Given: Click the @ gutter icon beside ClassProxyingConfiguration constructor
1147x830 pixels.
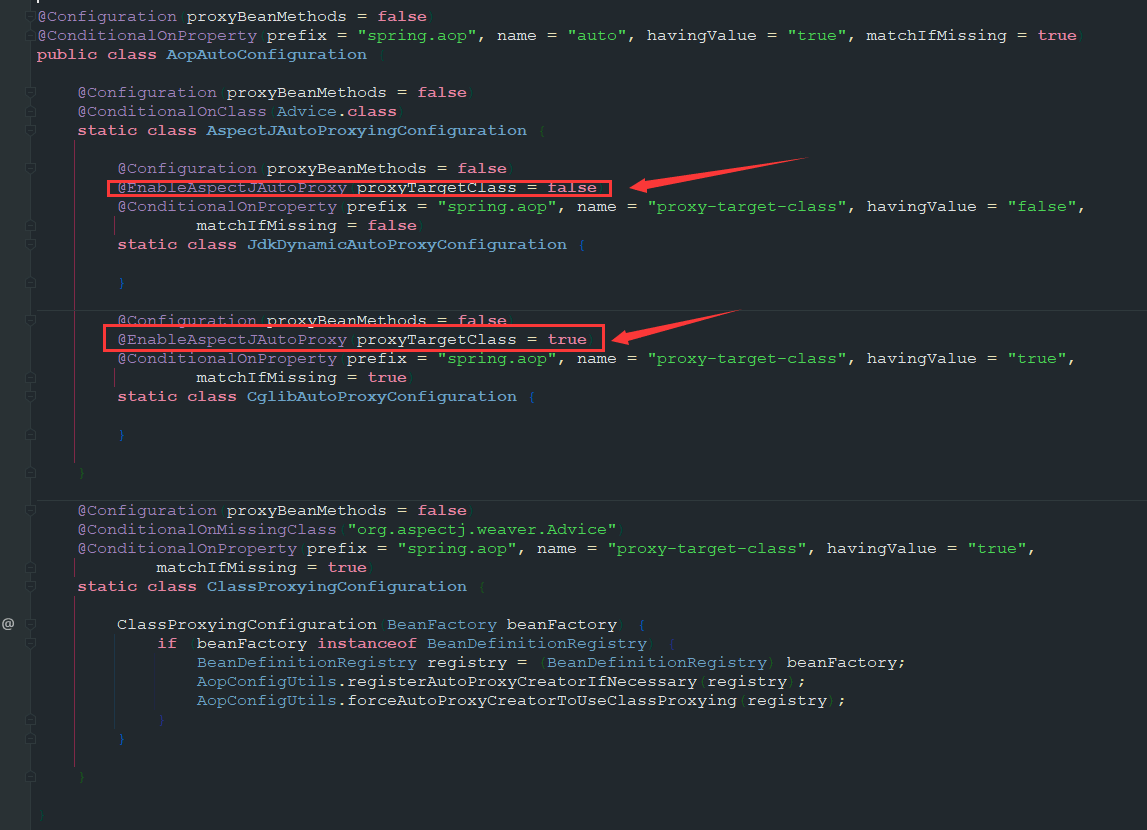Looking at the screenshot, I should (8, 624).
